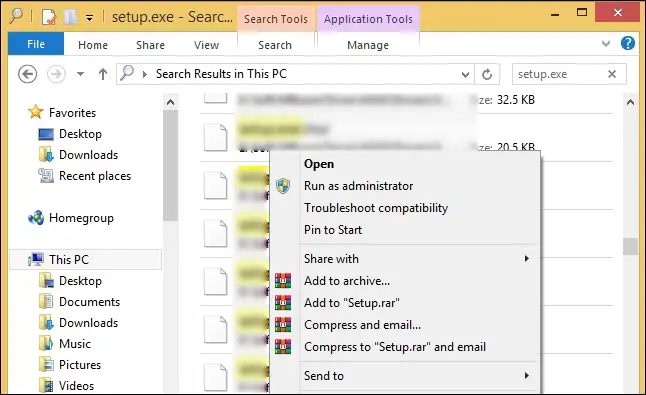
Task: Click Search Results in This PC path
Action: (x=221, y=74)
